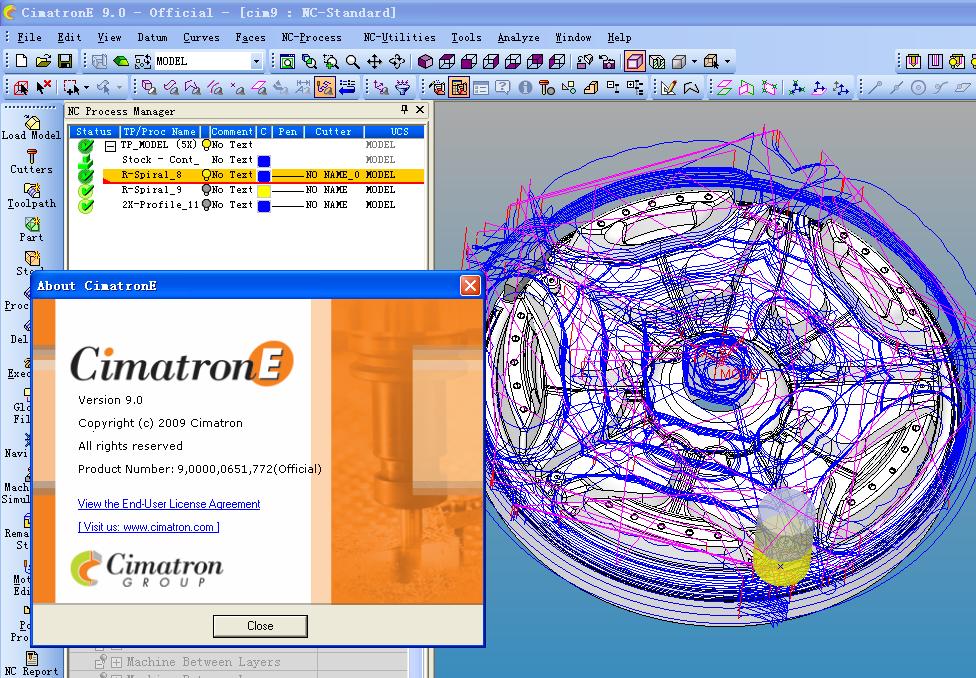Click the Zoom All fit-to-window icon

click(287, 61)
